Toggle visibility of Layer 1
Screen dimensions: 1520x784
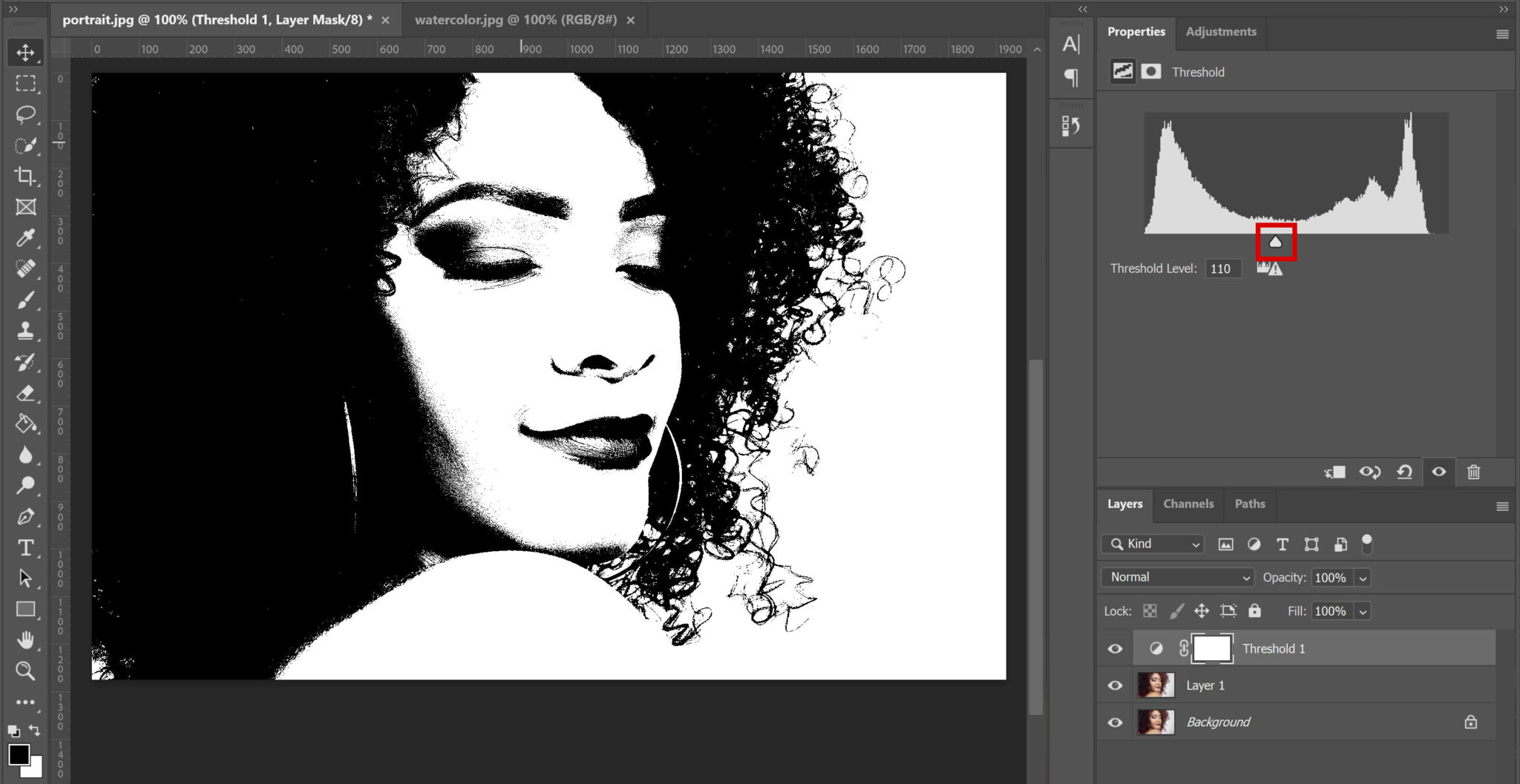click(1115, 685)
